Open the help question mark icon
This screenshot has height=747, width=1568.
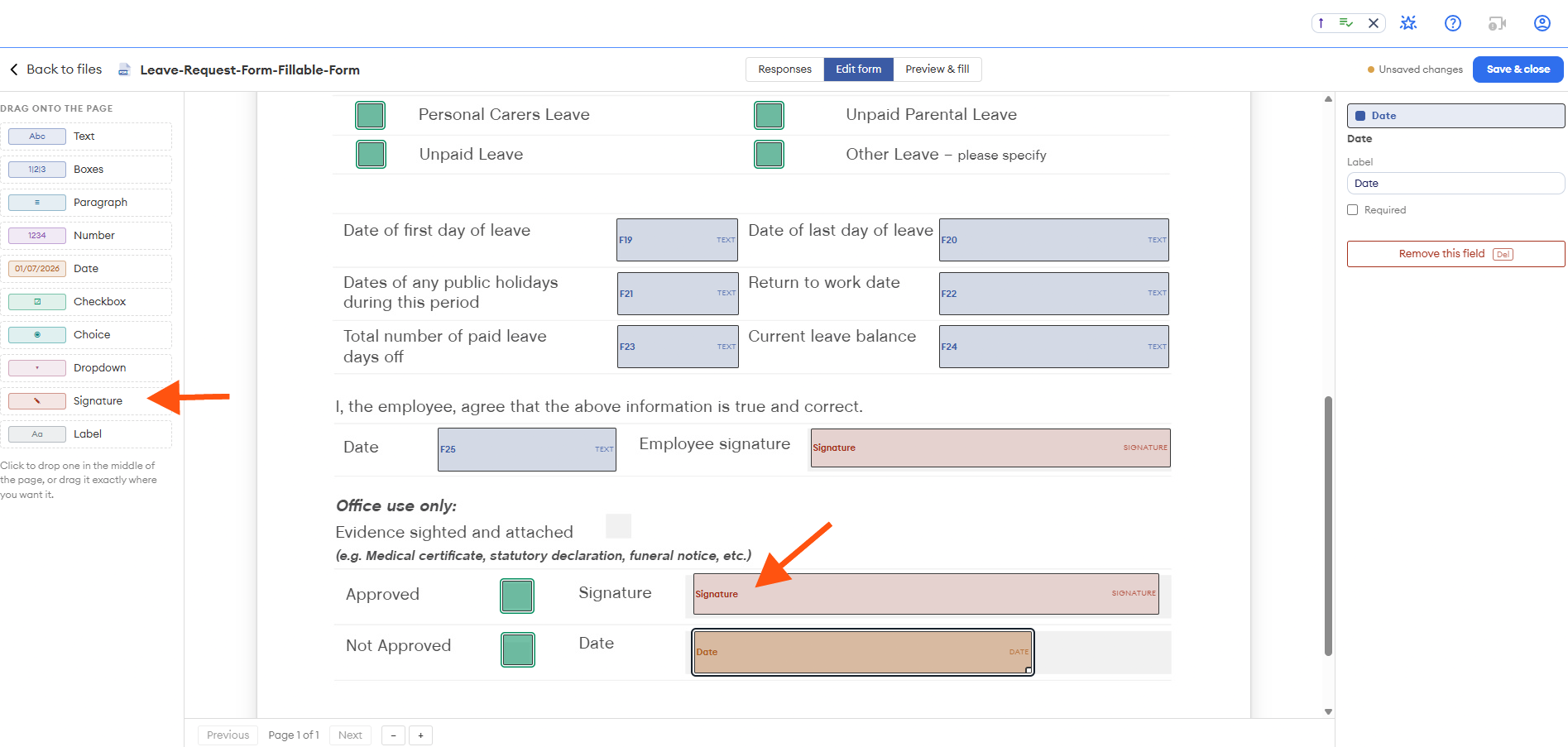(x=1453, y=23)
